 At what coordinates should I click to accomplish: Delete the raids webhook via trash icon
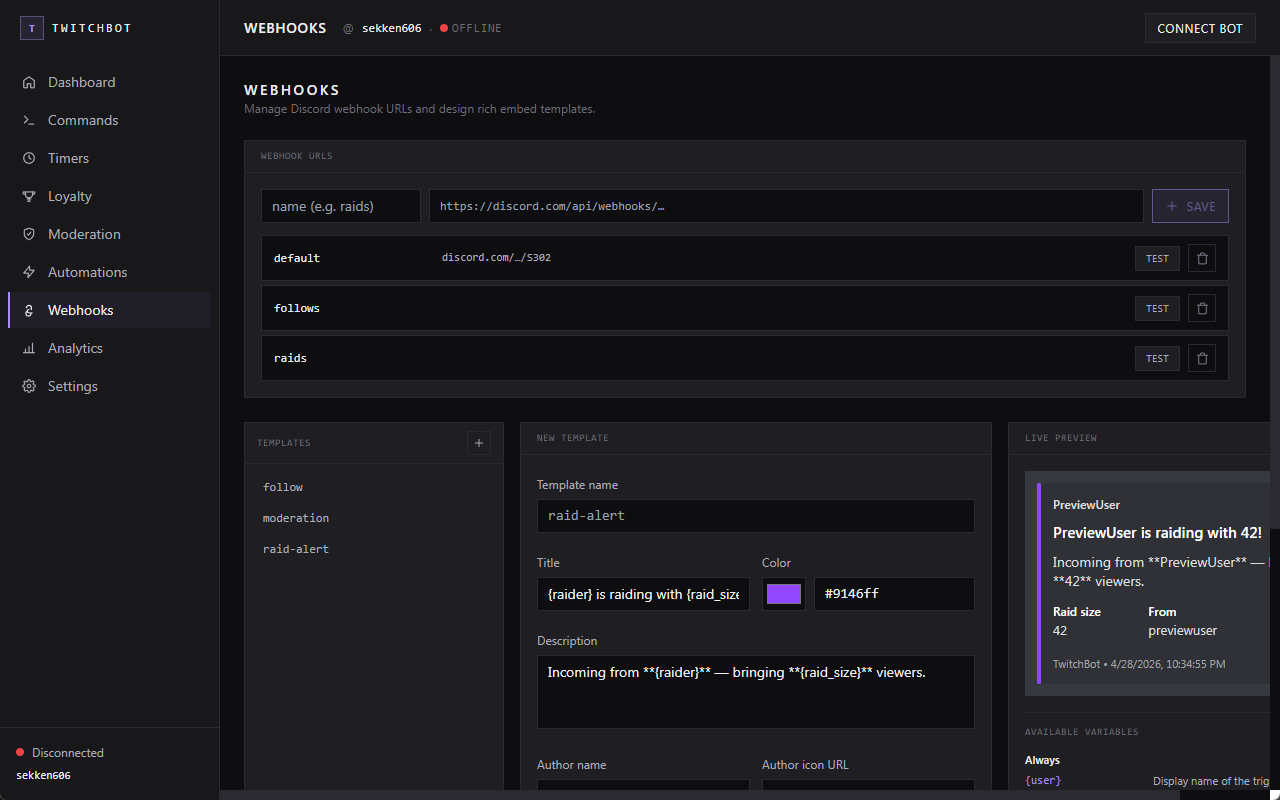tap(1202, 358)
